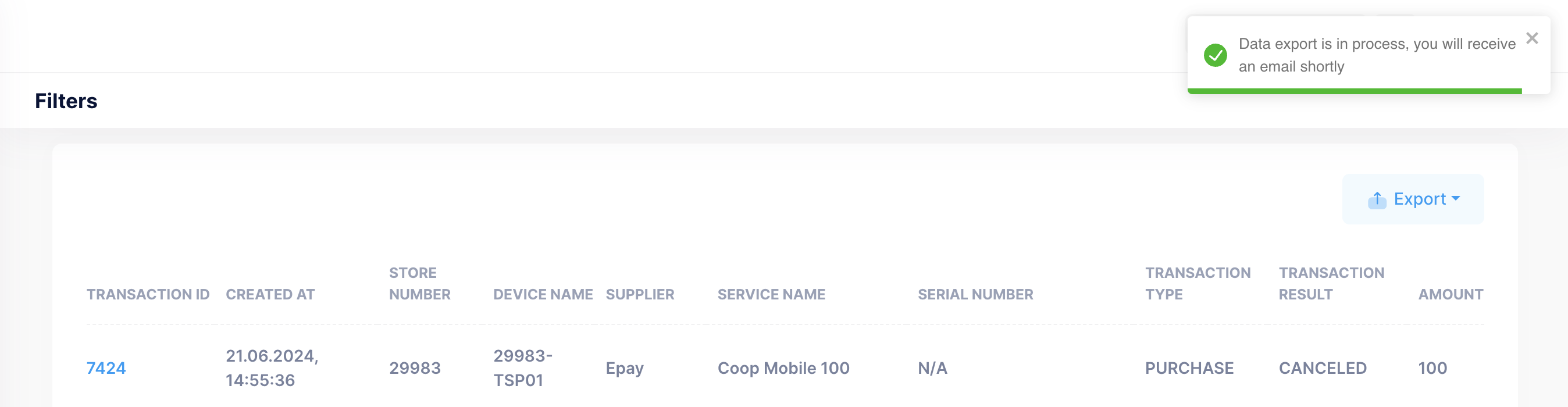Click the Created At column header
This screenshot has width=1568, height=407.
click(270, 294)
